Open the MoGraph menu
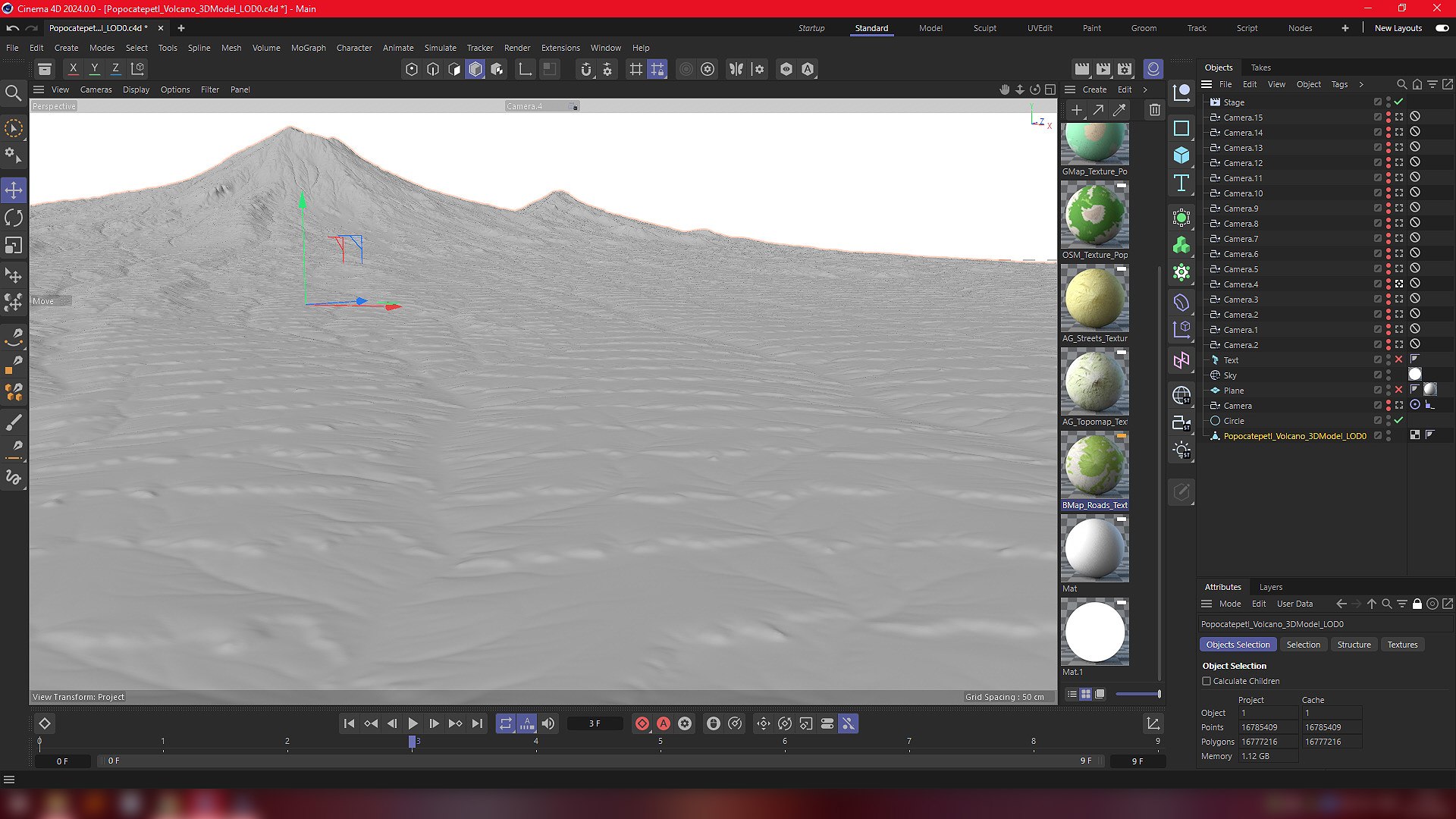The image size is (1456, 819). [309, 48]
